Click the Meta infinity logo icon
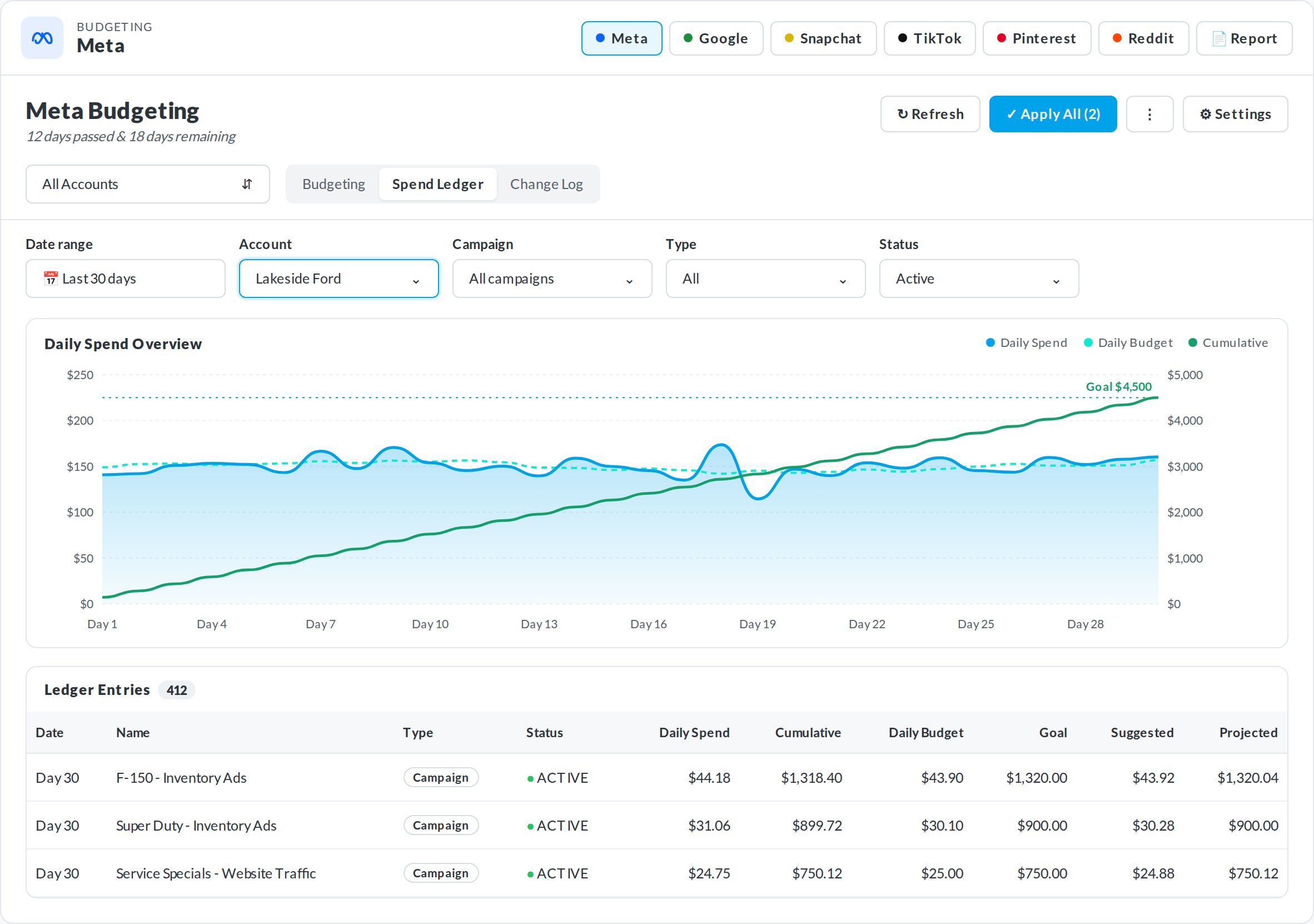 (42, 38)
